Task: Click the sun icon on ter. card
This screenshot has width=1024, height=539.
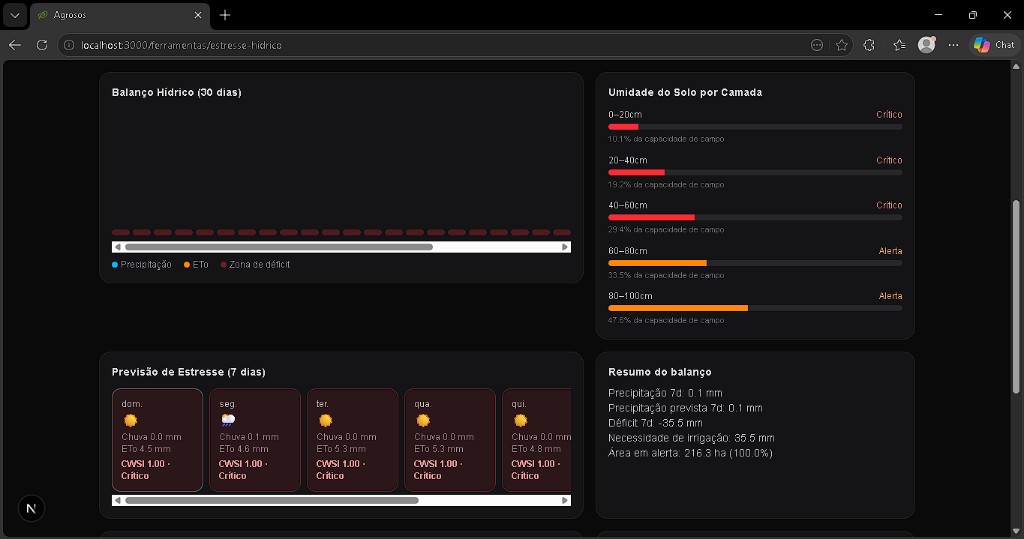Action: (x=325, y=420)
